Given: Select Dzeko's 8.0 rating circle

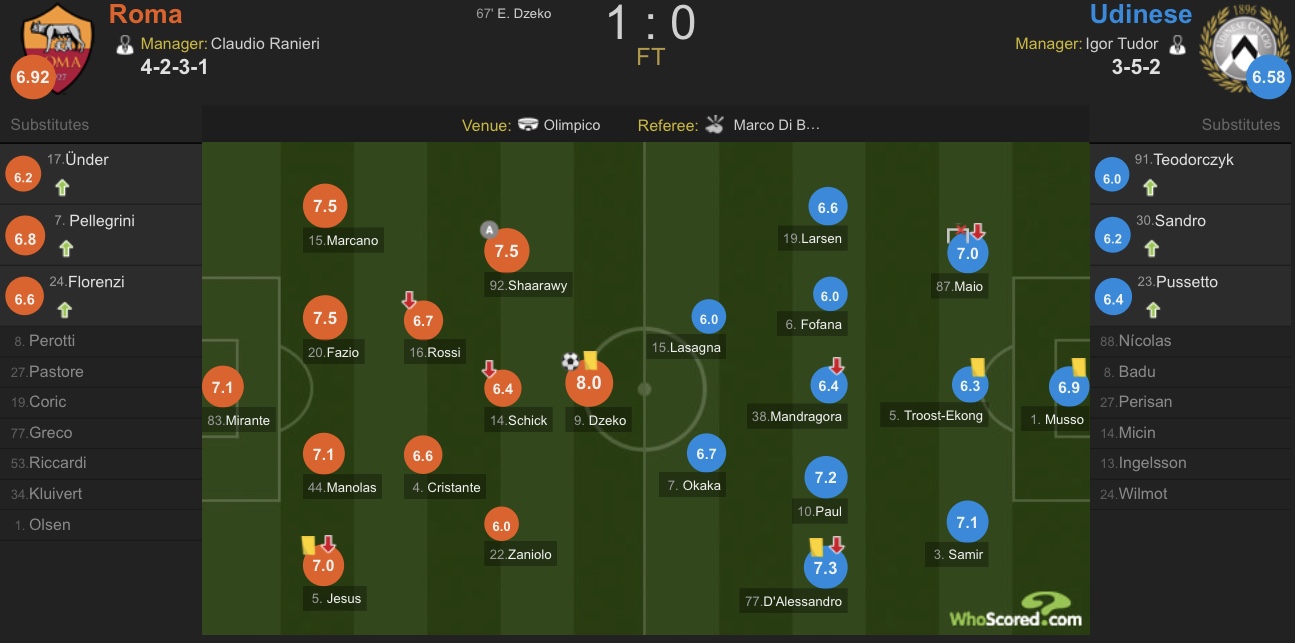Looking at the screenshot, I should 589,382.
